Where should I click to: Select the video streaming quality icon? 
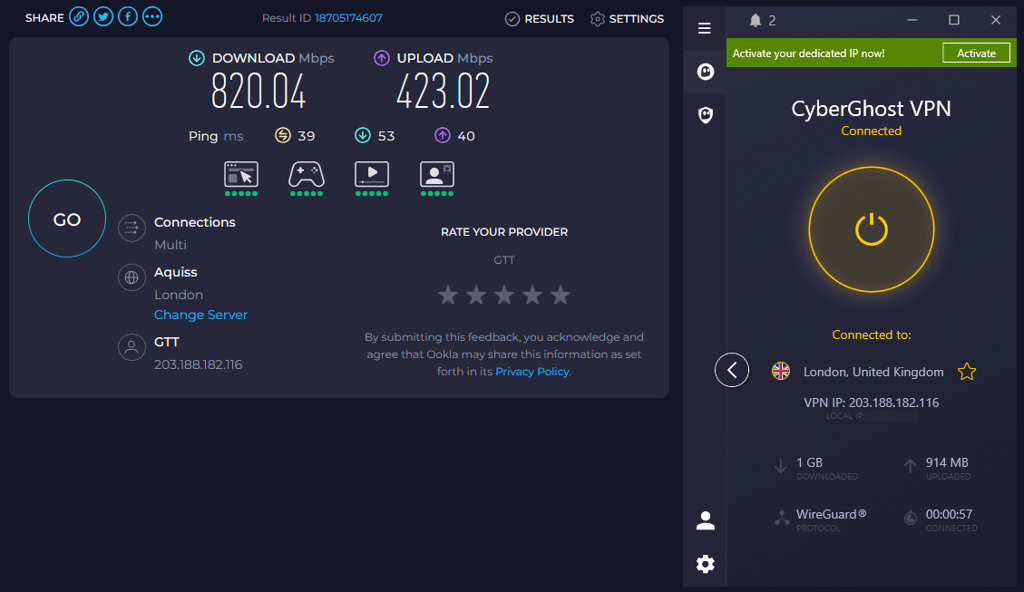372,174
